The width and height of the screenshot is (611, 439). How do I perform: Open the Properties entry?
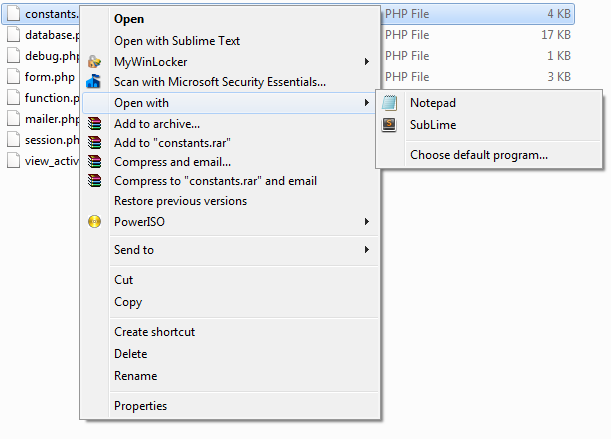[140, 406]
